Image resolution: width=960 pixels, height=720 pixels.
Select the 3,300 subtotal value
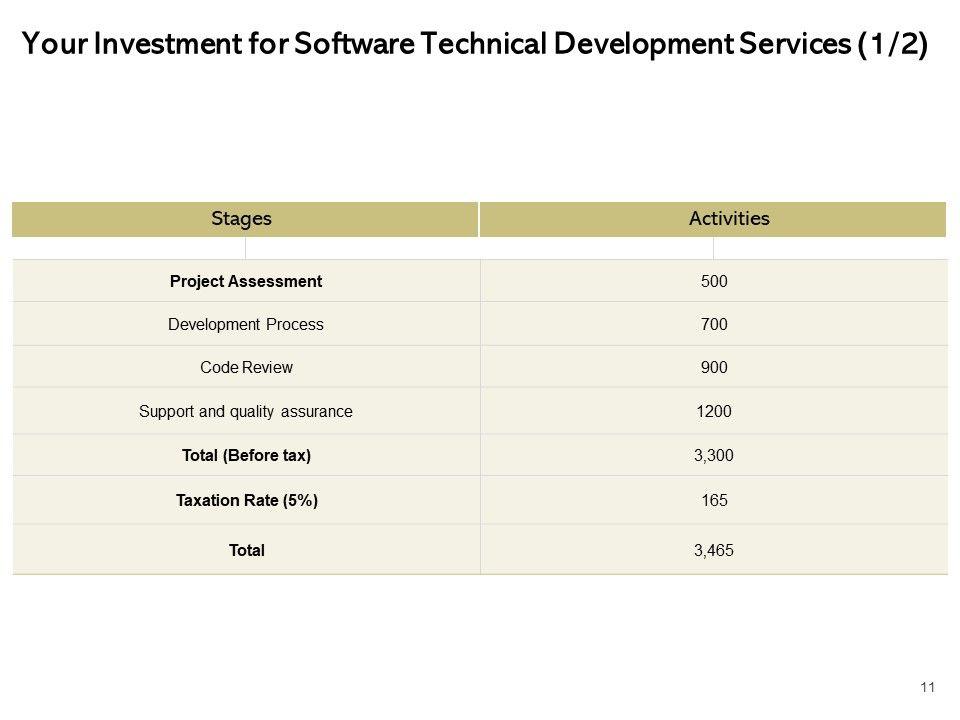(714, 455)
